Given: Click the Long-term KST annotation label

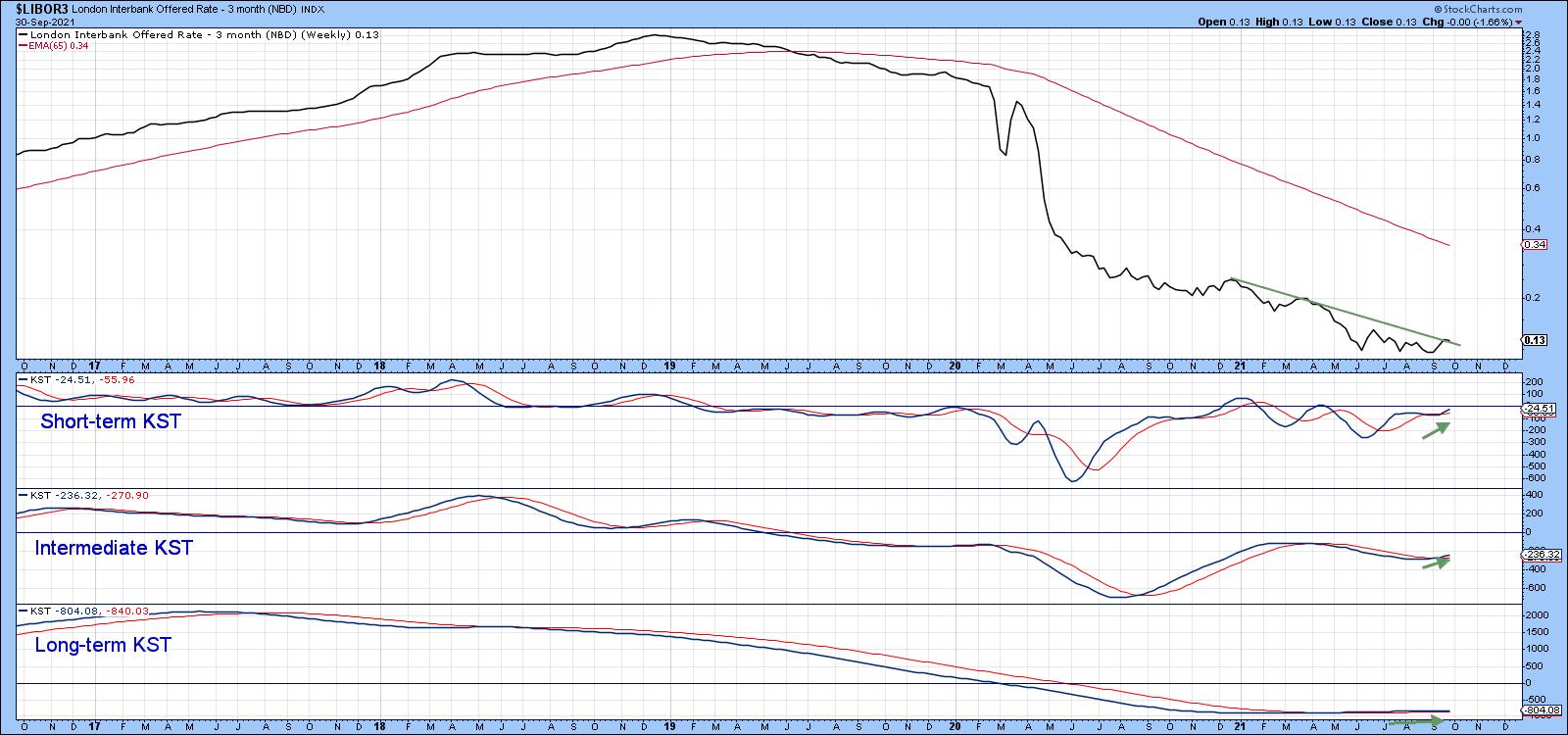Looking at the screenshot, I should (103, 645).
